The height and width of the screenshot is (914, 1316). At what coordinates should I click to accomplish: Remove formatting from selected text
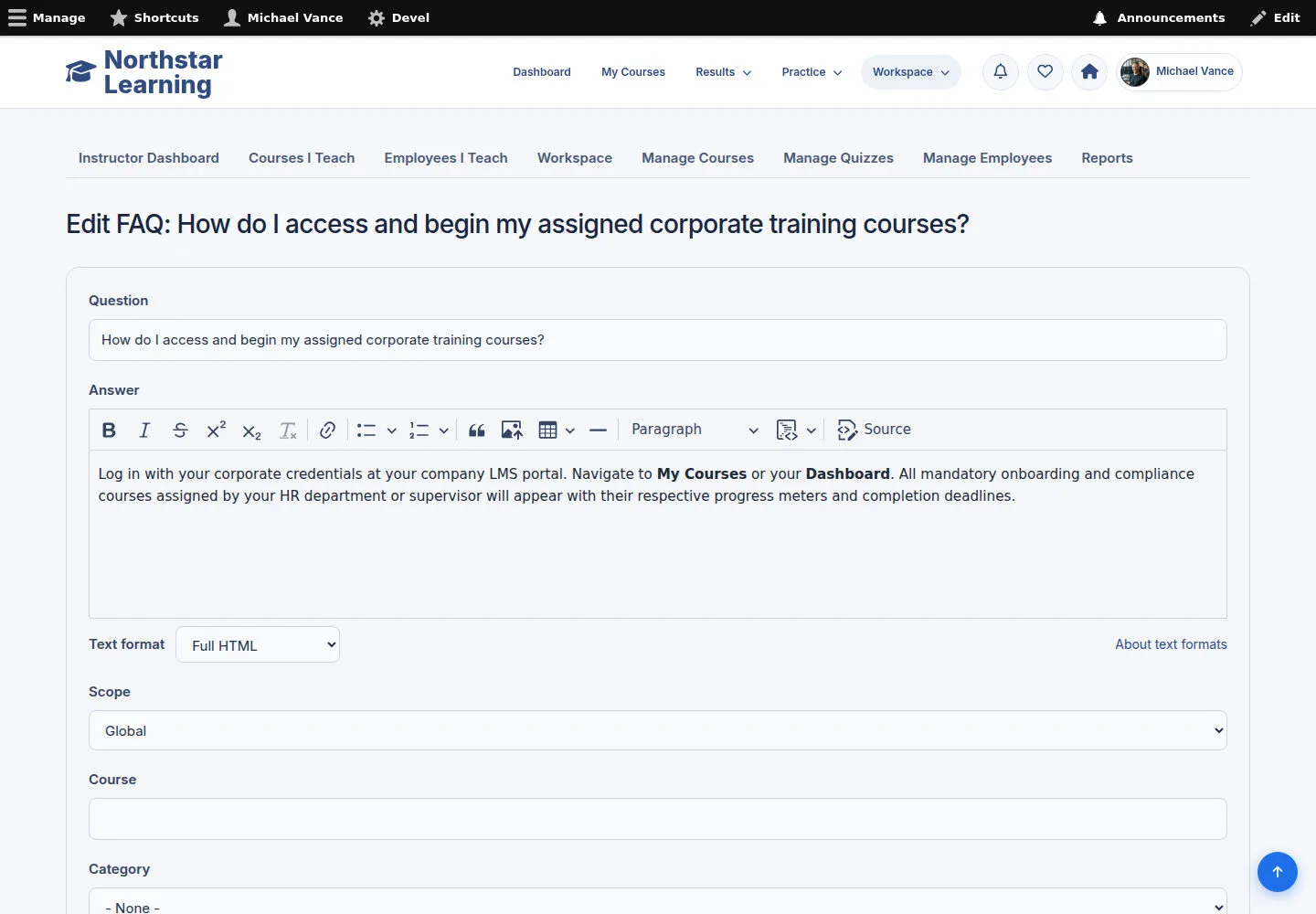(288, 430)
